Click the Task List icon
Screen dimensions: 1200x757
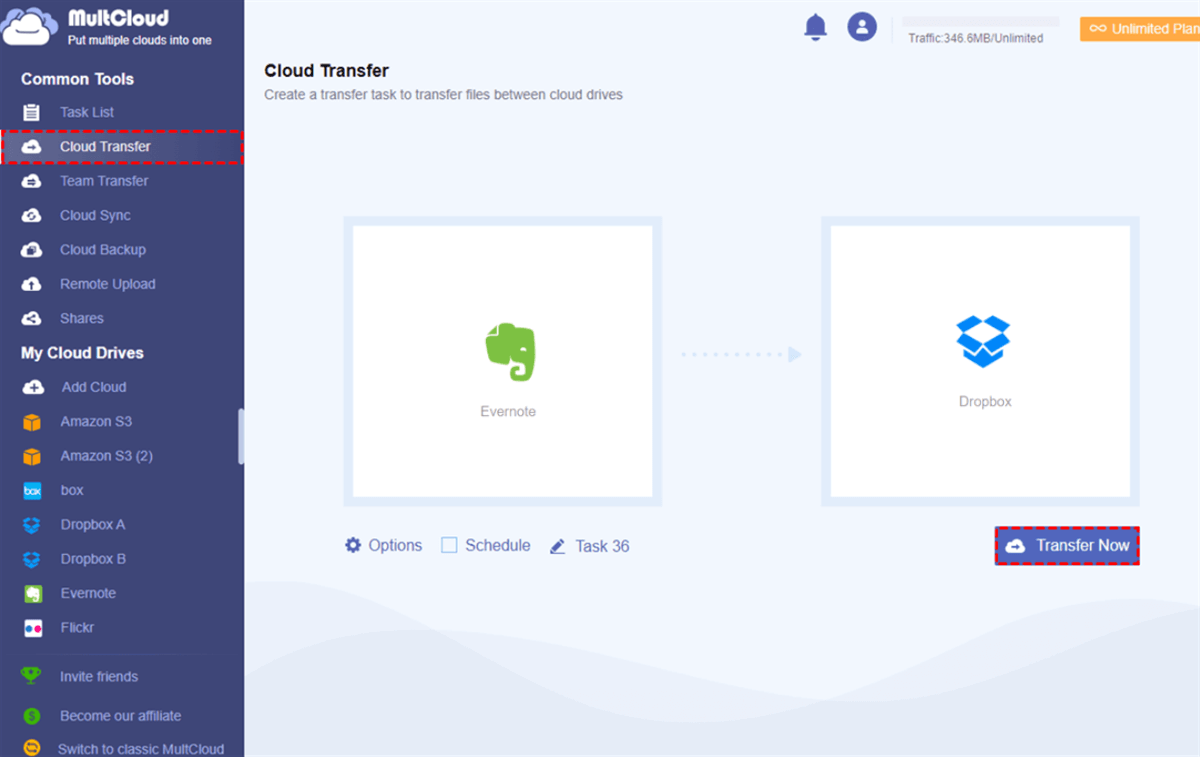pyautogui.click(x=32, y=112)
